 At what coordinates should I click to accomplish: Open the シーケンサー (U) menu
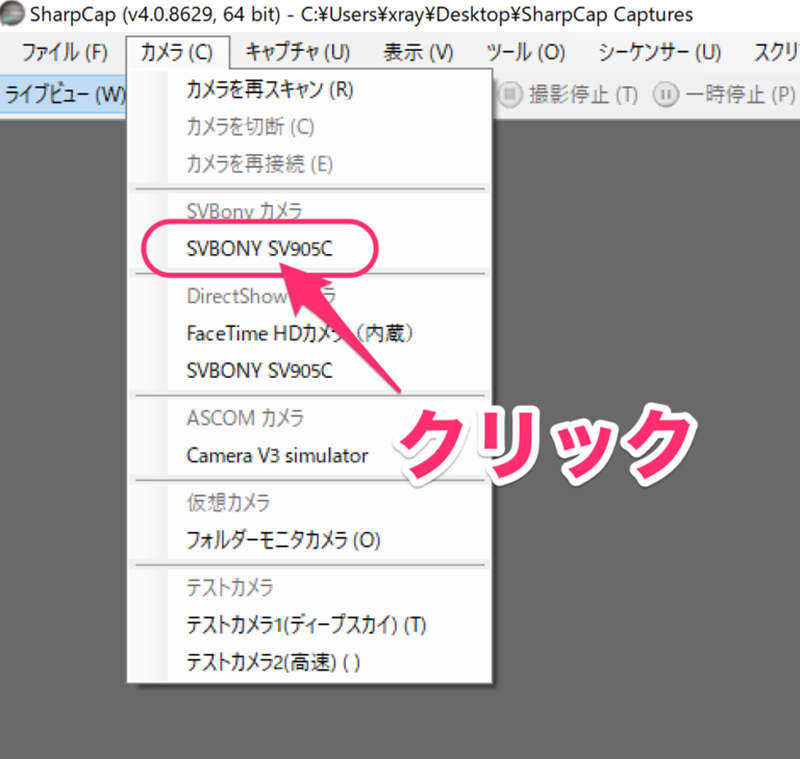point(659,53)
